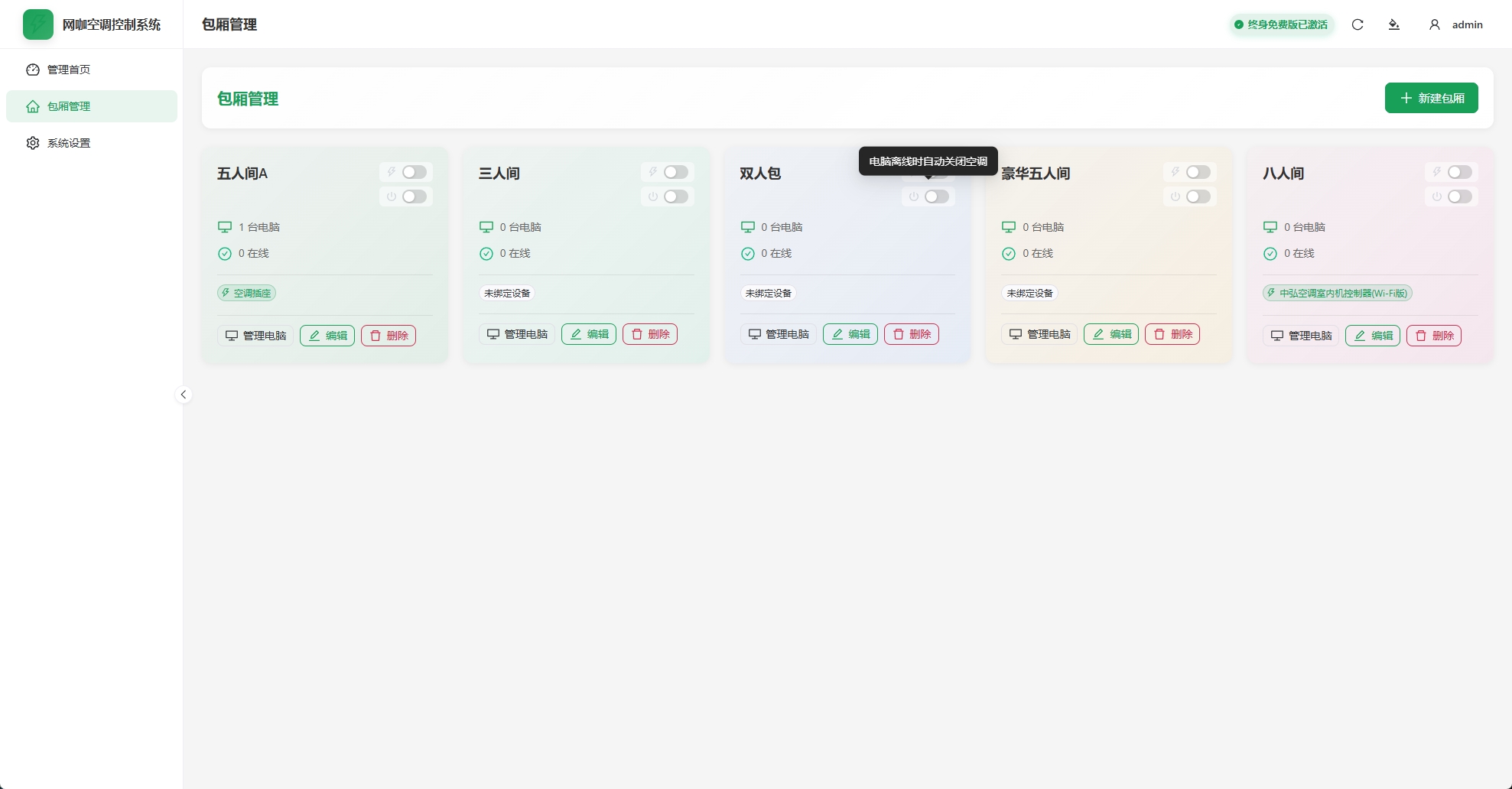Viewport: 1512px width, 789px height.
Task: Edit the 三人间 room
Action: click(589, 334)
